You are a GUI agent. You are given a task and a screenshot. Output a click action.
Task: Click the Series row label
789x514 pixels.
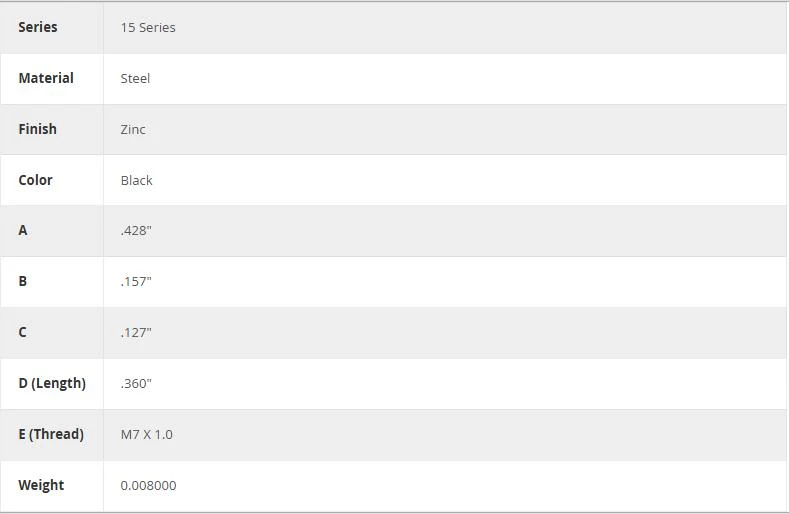pyautogui.click(x=38, y=27)
